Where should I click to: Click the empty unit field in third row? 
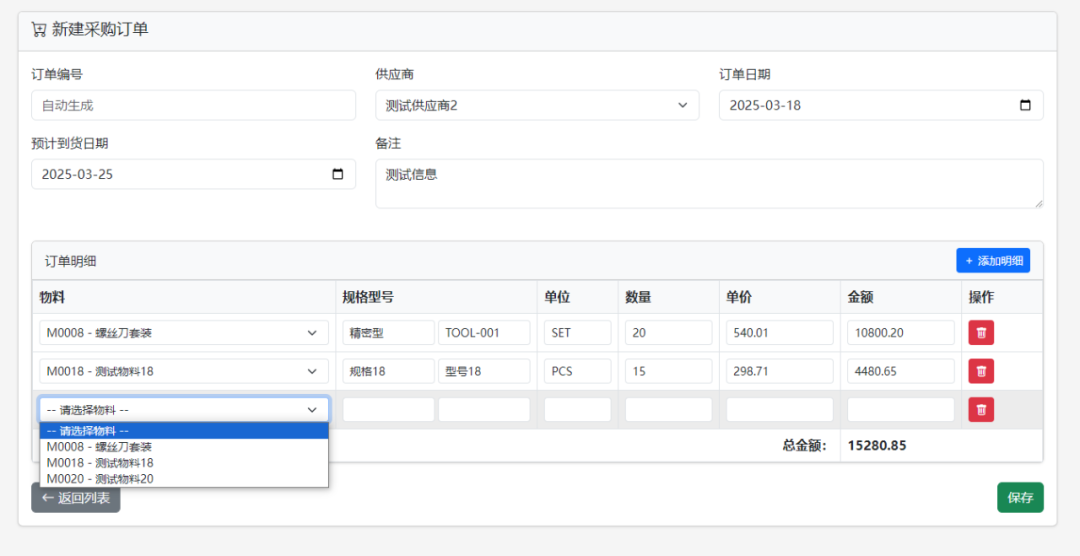point(577,410)
